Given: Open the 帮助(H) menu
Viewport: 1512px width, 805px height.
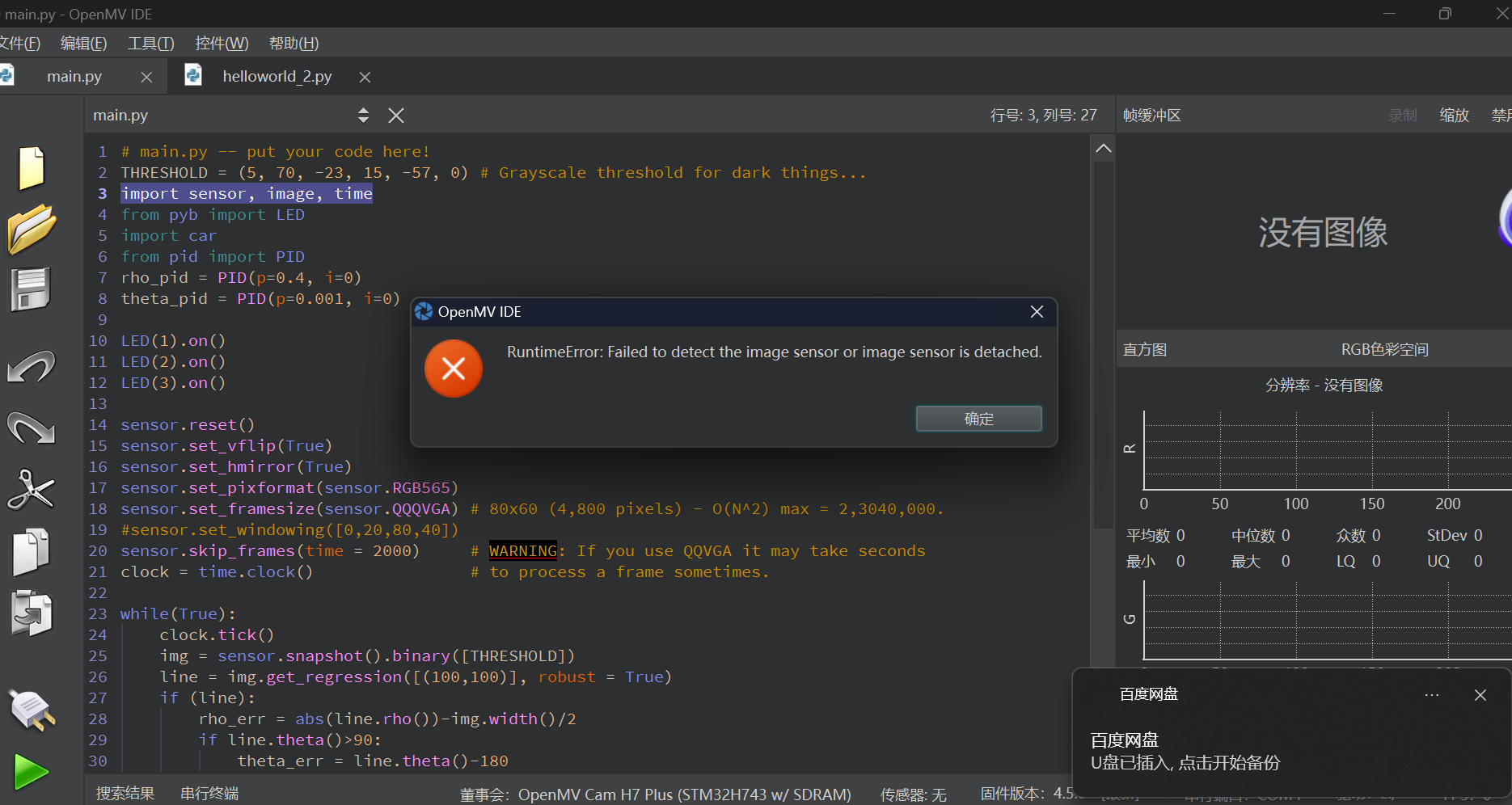Looking at the screenshot, I should tap(294, 43).
